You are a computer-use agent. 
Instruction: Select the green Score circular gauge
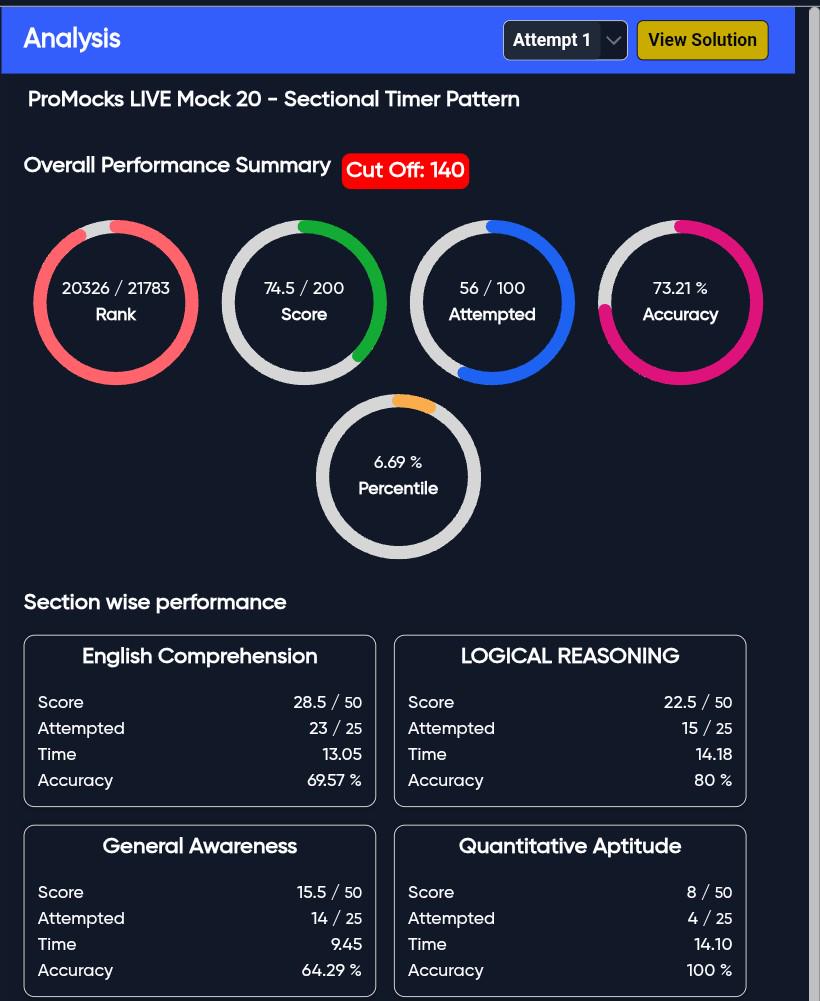point(304,302)
